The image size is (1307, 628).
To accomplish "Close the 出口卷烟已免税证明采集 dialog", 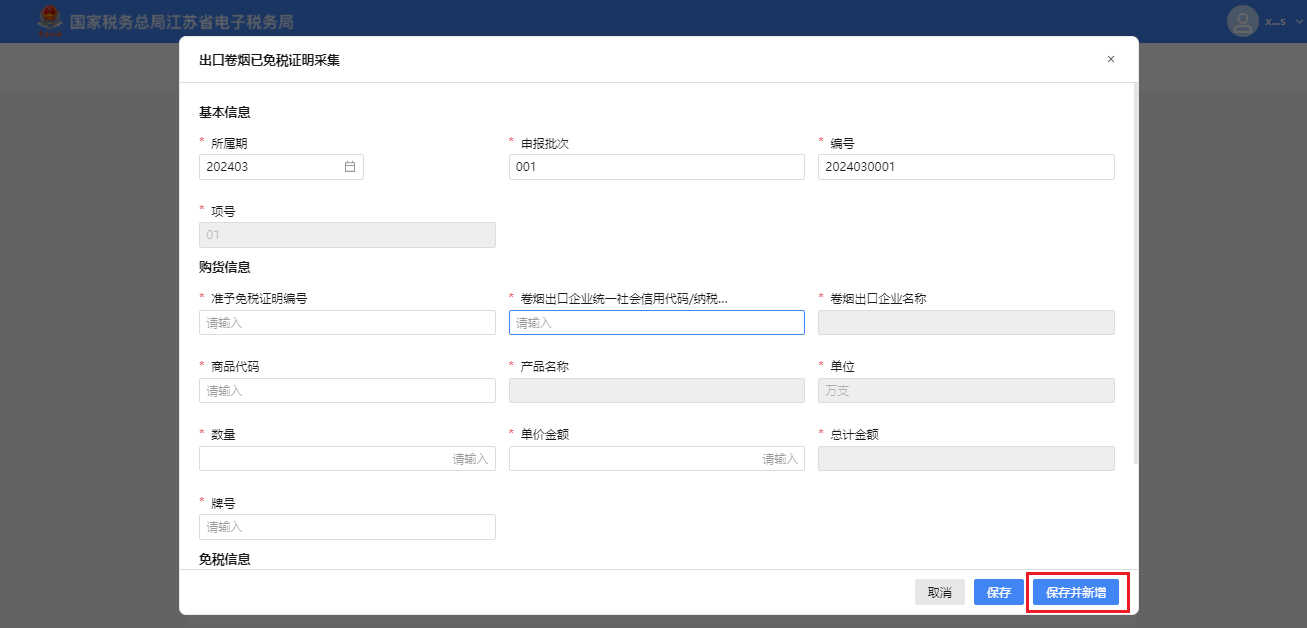I will point(1110,60).
